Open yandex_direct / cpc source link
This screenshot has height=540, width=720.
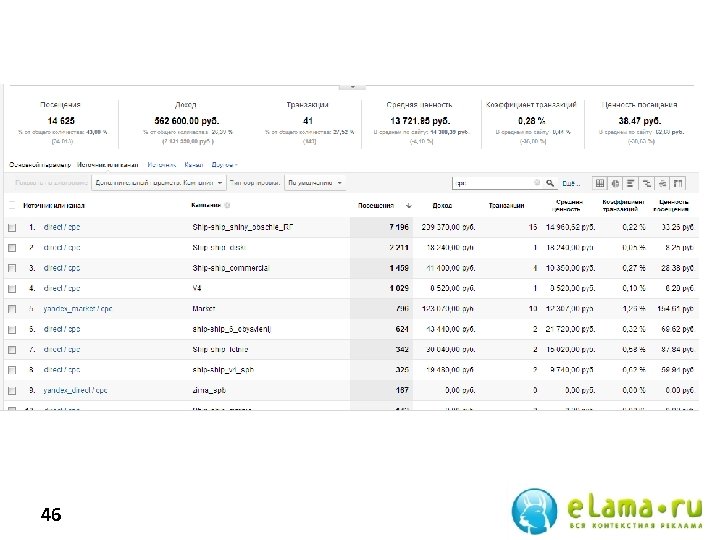75,391
